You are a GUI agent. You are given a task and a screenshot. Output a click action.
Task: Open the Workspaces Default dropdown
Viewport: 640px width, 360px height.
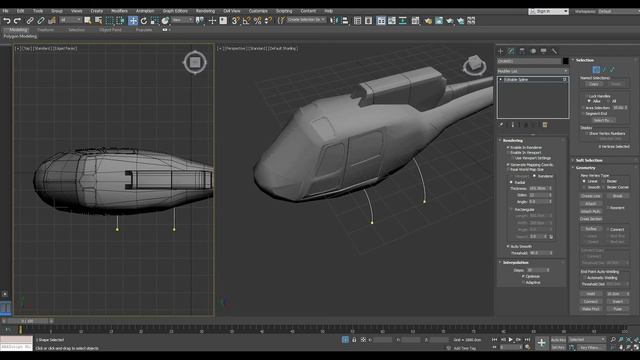click(618, 11)
